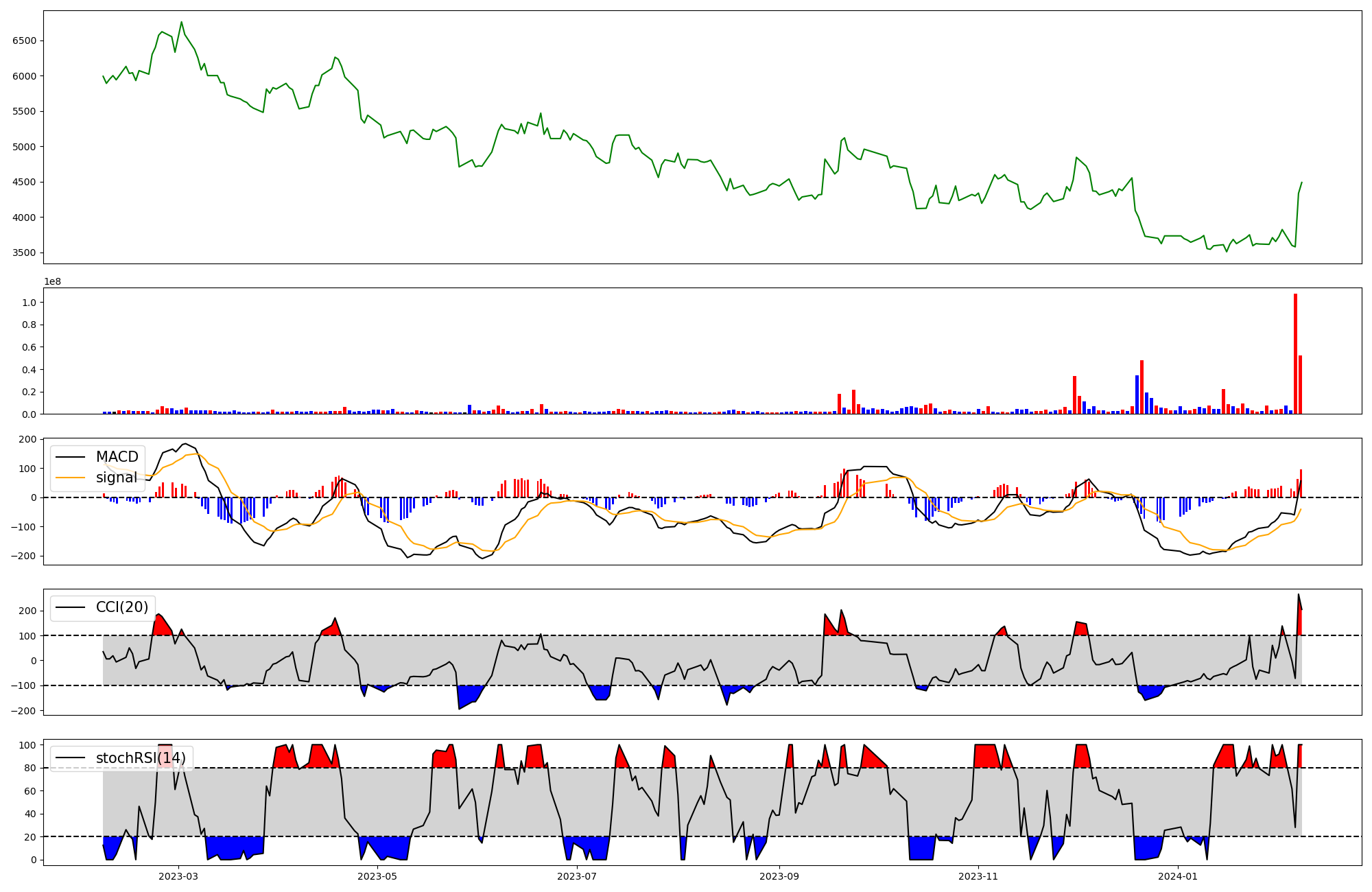Image resolution: width=1372 pixels, height=892 pixels.
Task: Click the -200 label on the CCI axis
Action: coord(23,711)
